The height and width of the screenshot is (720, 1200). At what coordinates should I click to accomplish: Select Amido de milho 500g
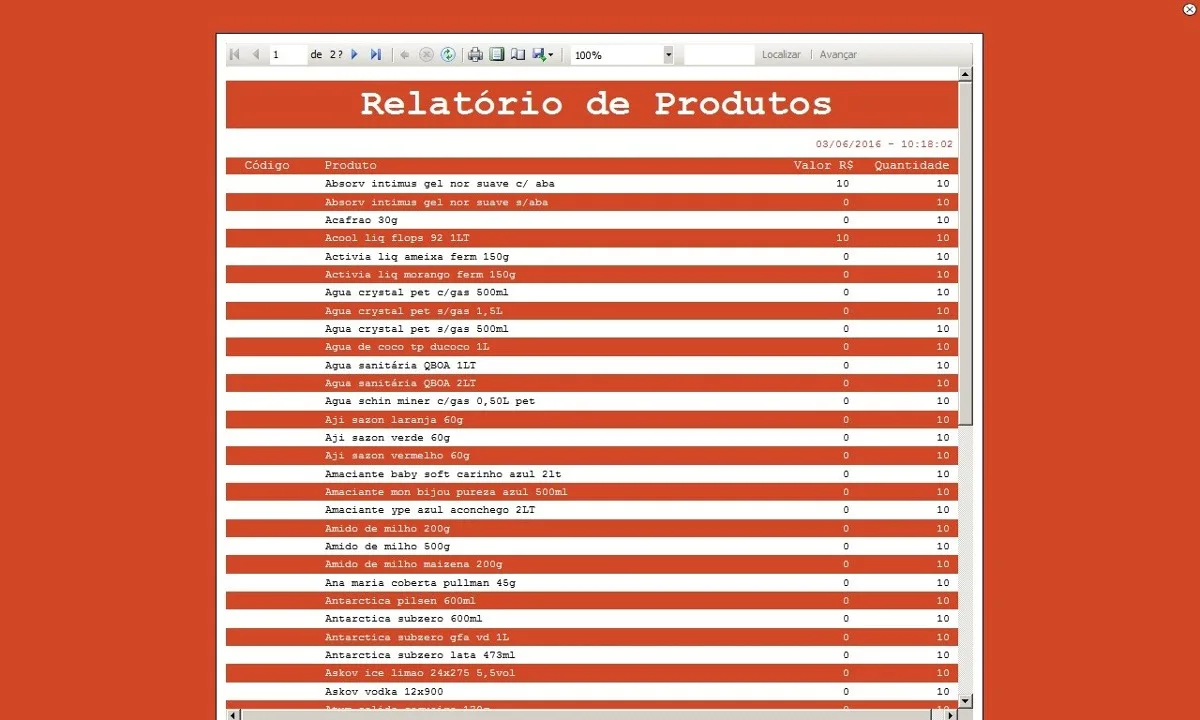coord(592,546)
